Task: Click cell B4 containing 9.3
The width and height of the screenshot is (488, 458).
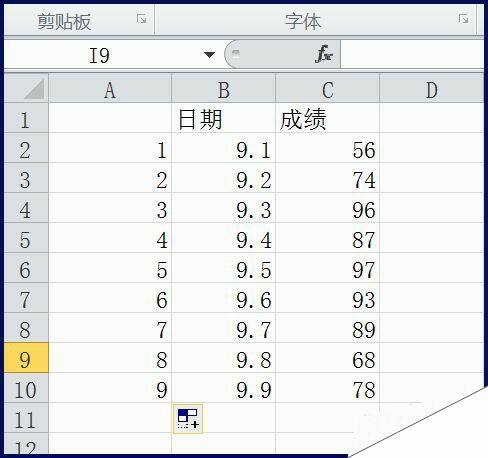Action: [x=224, y=208]
